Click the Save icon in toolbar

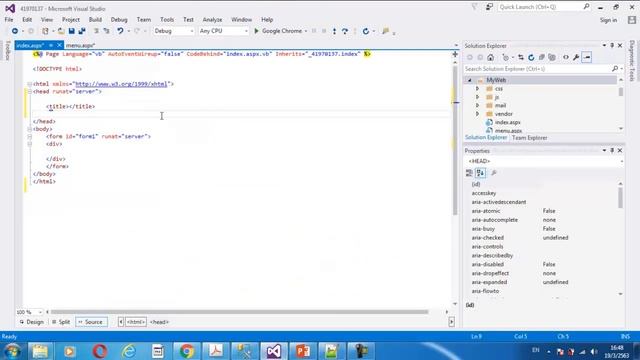(71, 31)
